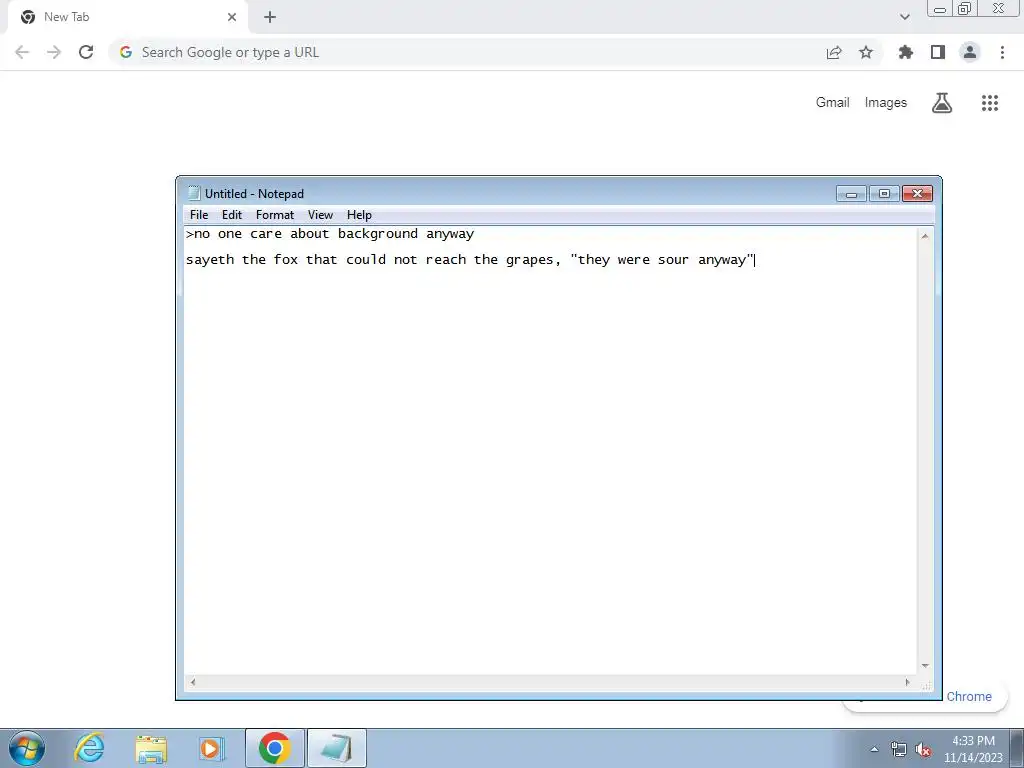1024x768 pixels.
Task: Open the Notepad View menu
Action: coord(320,215)
